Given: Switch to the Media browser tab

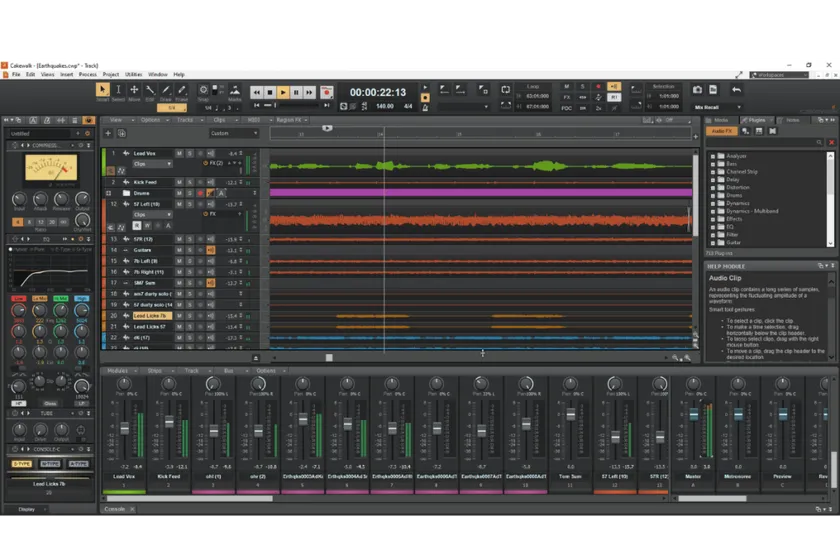Looking at the screenshot, I should coord(721,120).
